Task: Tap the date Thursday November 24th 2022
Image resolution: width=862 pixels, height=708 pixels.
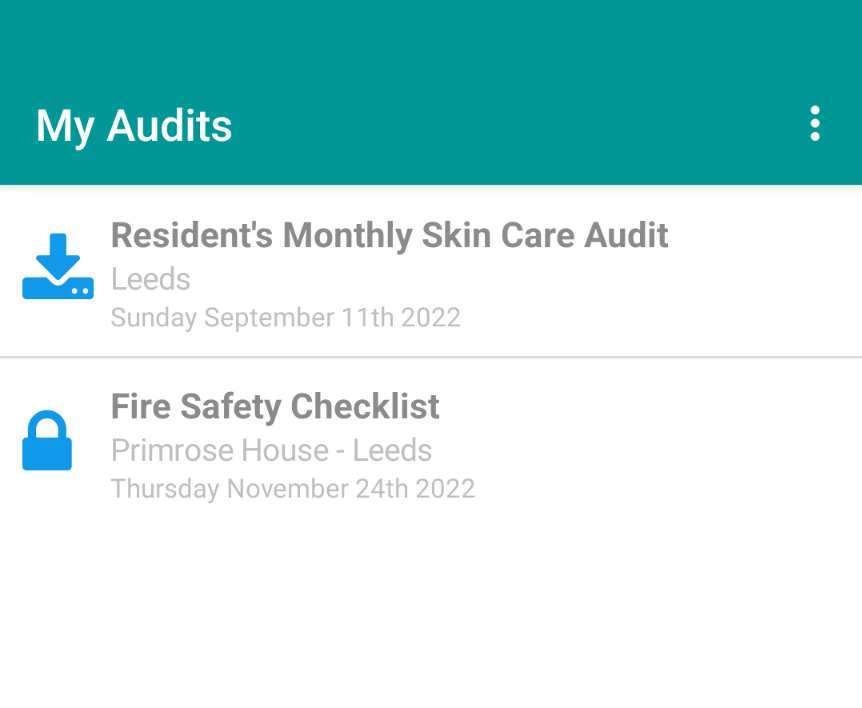Action: coord(293,488)
